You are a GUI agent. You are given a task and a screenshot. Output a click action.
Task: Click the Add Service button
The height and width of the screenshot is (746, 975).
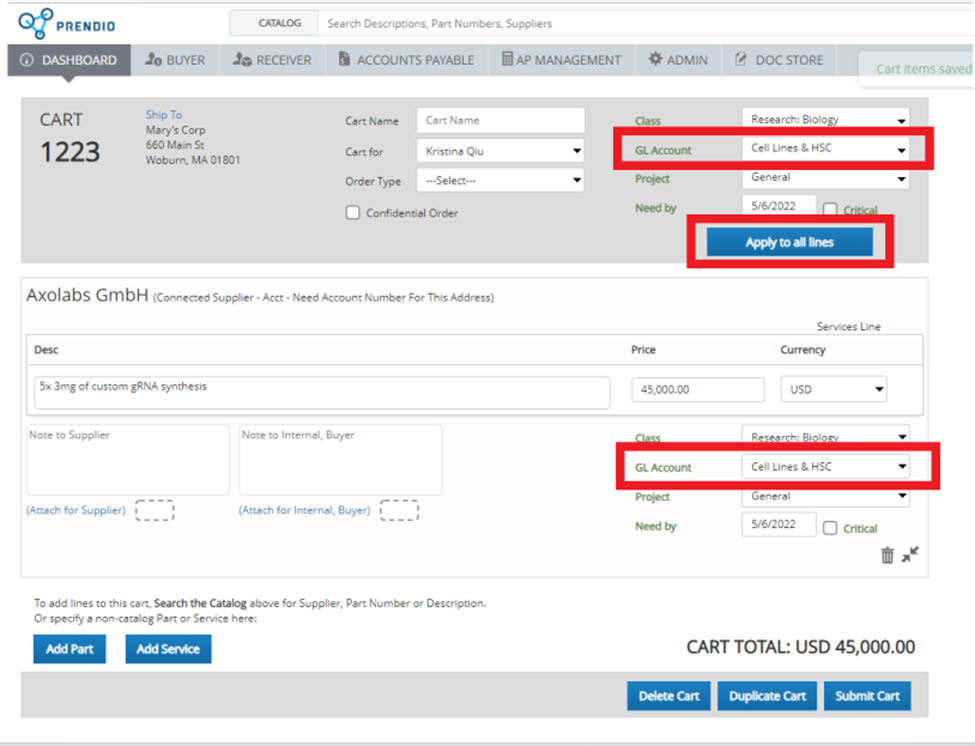click(x=168, y=649)
